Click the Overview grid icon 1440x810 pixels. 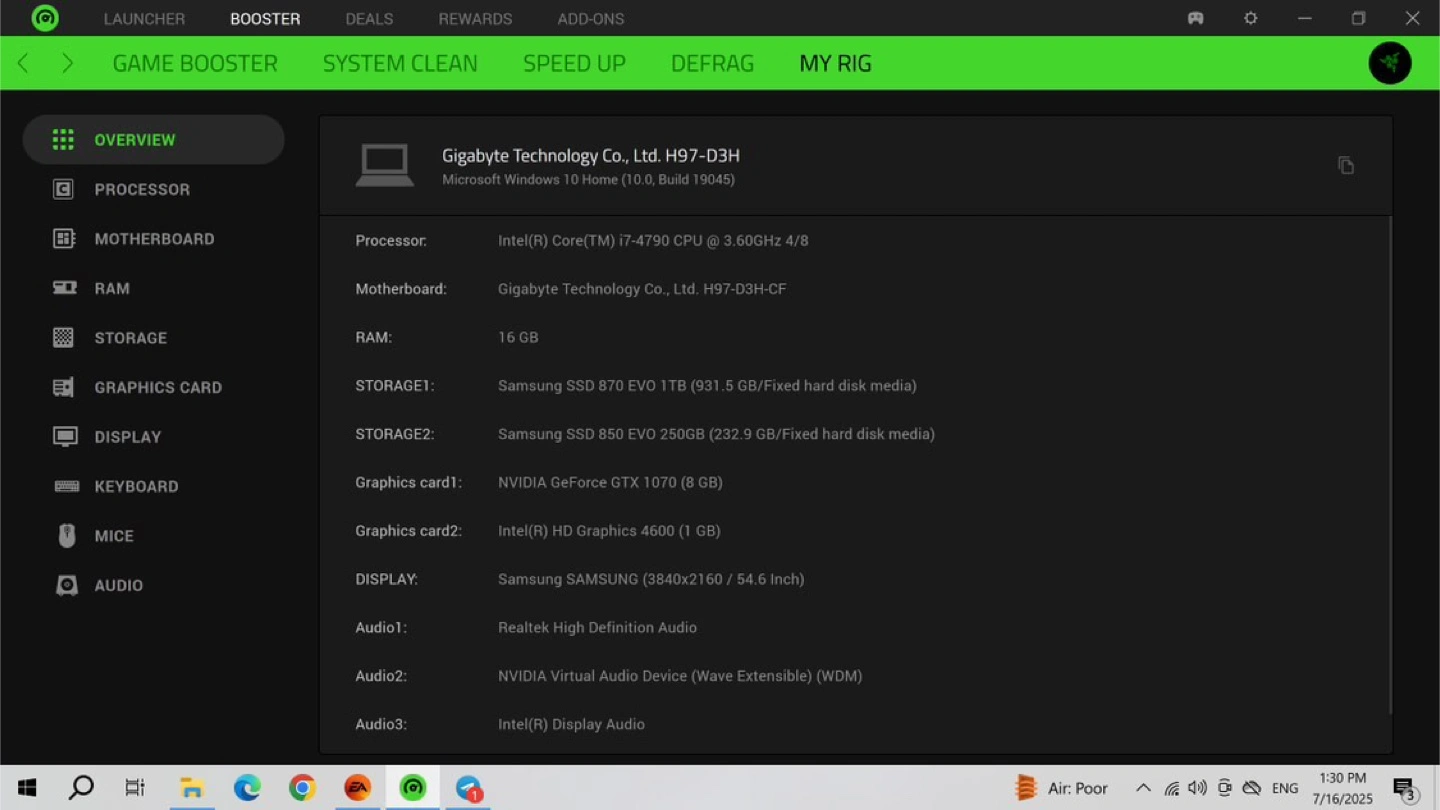tap(63, 140)
